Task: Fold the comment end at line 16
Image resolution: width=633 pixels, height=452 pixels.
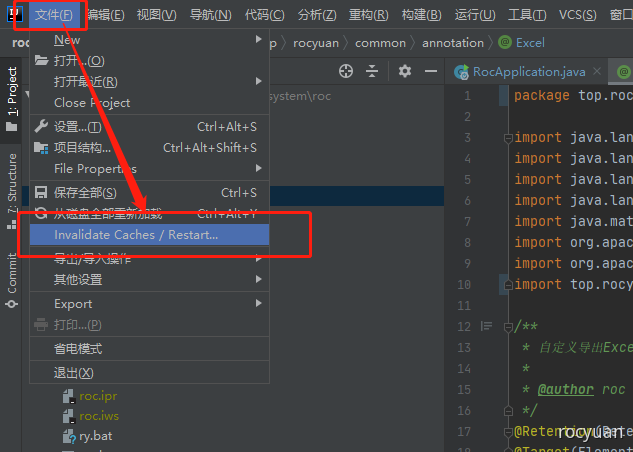Action: 508,411
